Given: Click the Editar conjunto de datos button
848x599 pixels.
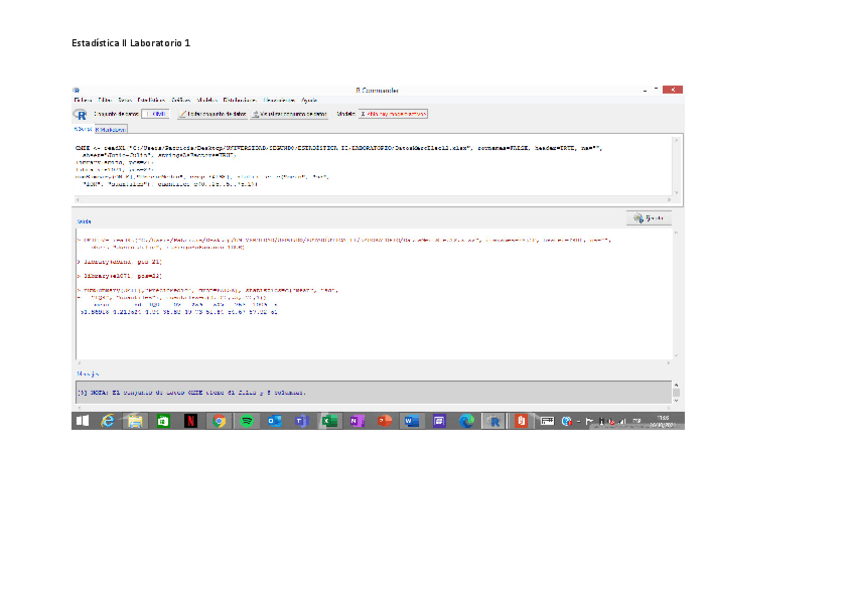Looking at the screenshot, I should (212, 114).
